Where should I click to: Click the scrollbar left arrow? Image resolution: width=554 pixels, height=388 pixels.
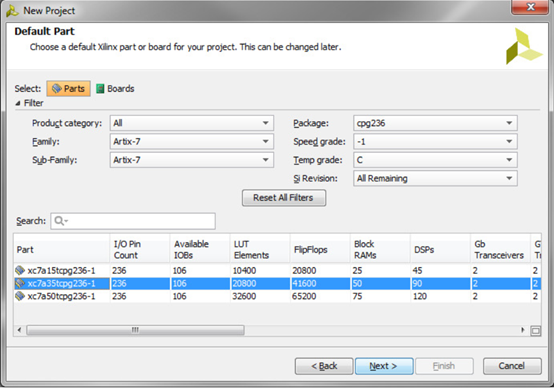pos(19,330)
